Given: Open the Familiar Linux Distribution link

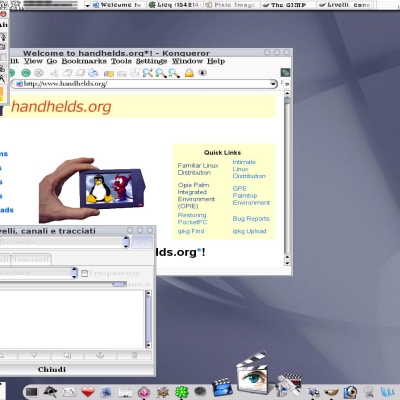Looking at the screenshot, I should click(198, 169).
